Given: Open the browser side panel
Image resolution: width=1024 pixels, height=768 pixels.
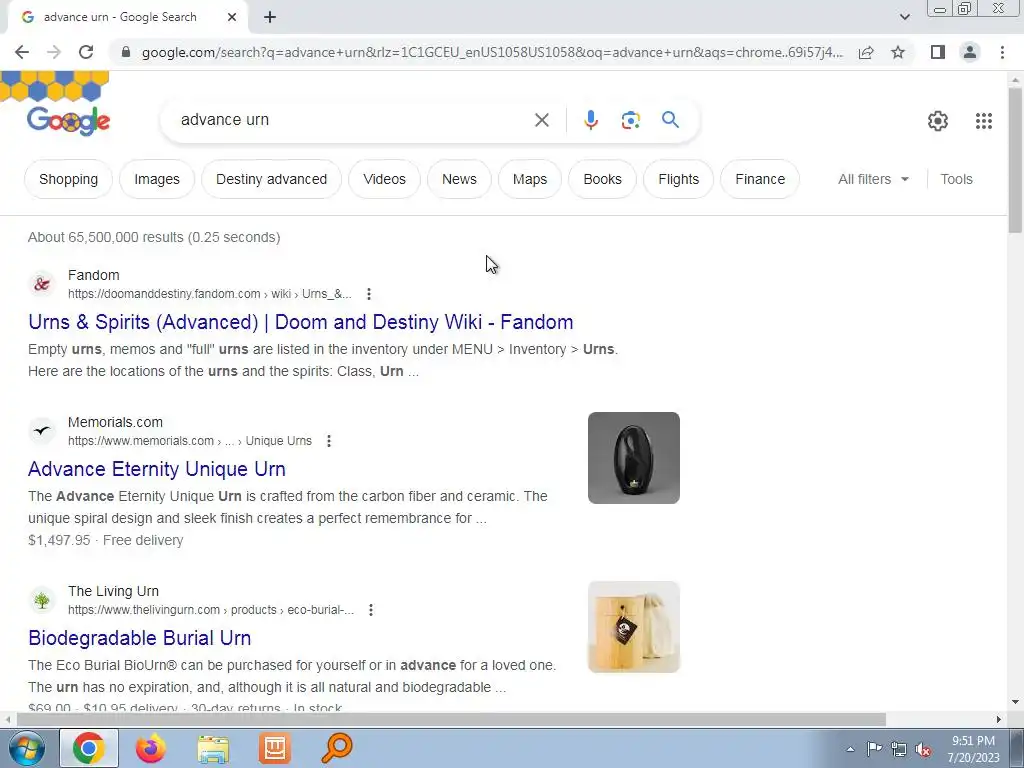Looking at the screenshot, I should (x=938, y=52).
